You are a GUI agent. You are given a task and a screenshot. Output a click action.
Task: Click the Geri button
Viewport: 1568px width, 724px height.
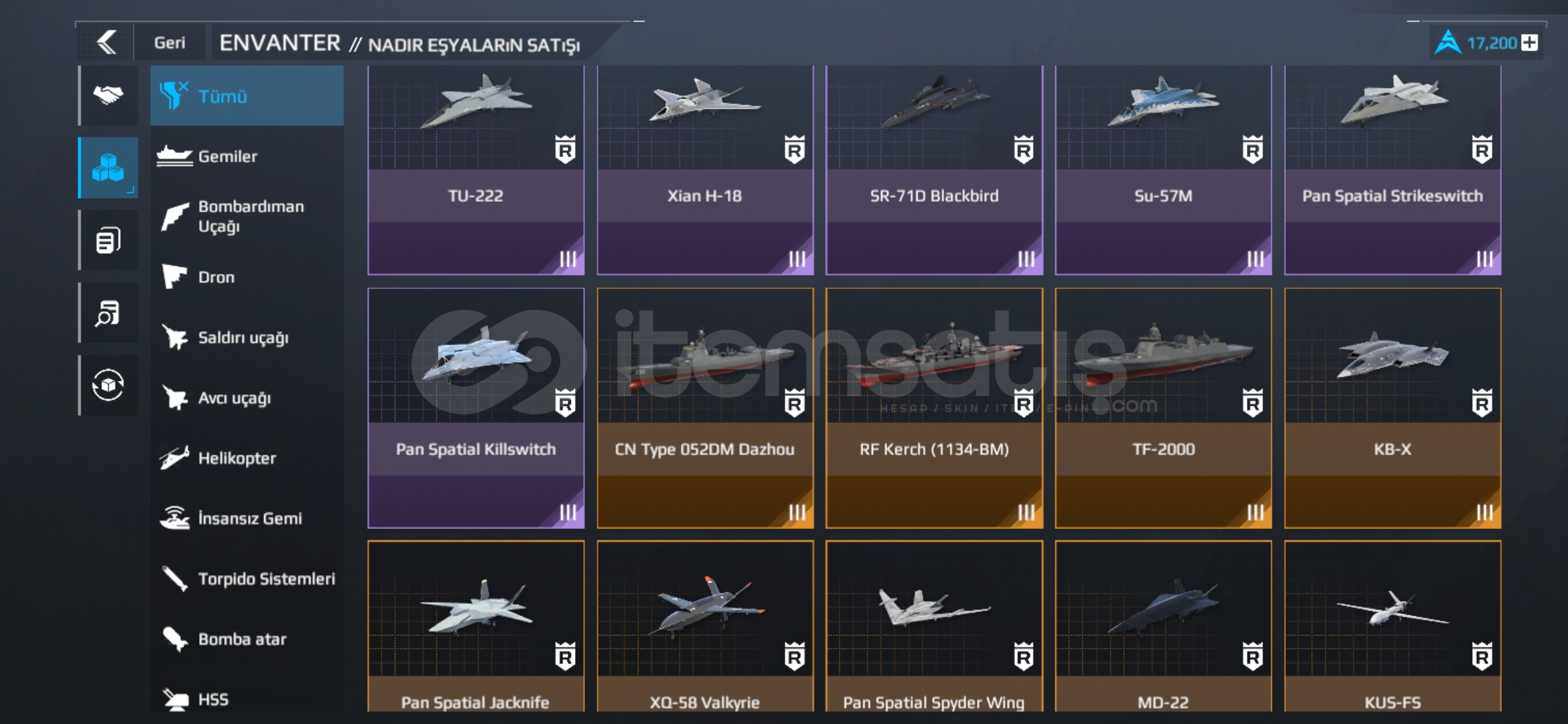pyautogui.click(x=170, y=43)
